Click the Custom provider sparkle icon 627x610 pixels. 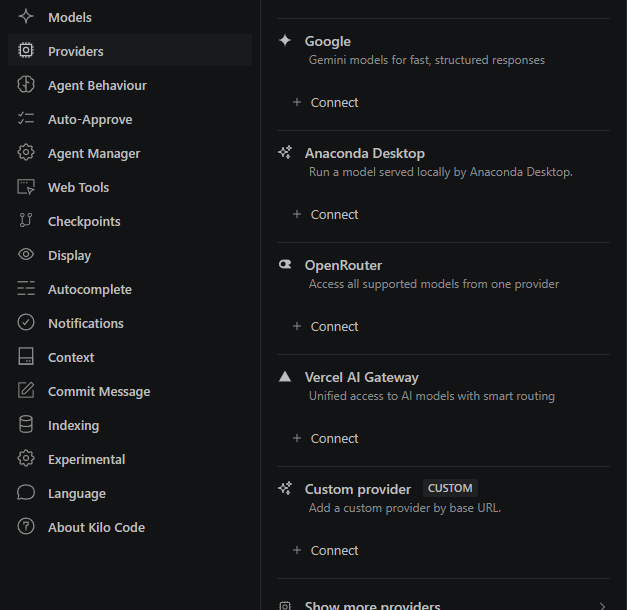click(x=285, y=488)
